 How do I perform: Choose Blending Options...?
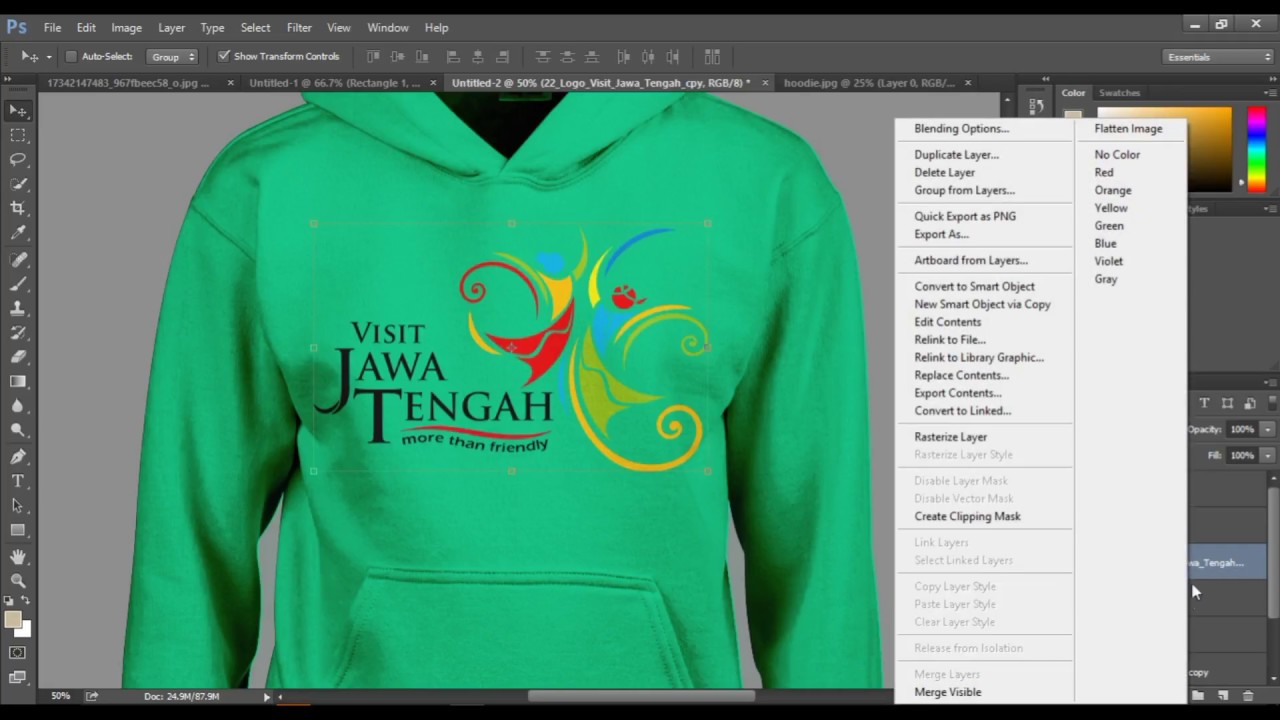pos(961,129)
